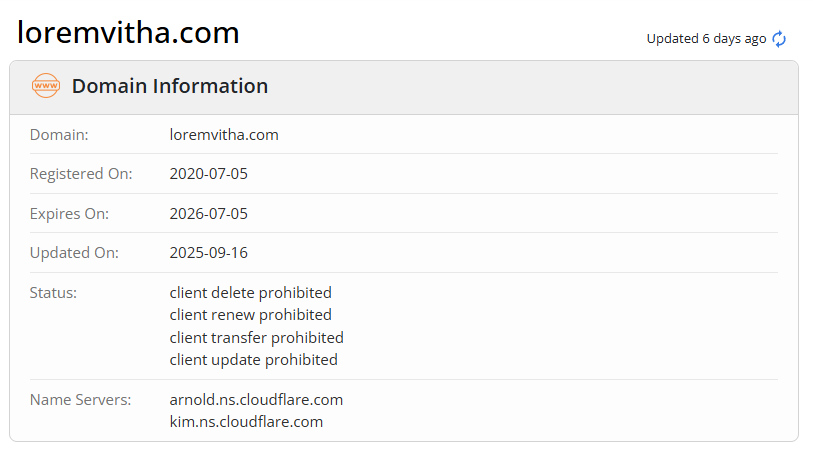The height and width of the screenshot is (453, 813).
Task: Click the Domain Information header
Action: point(170,86)
